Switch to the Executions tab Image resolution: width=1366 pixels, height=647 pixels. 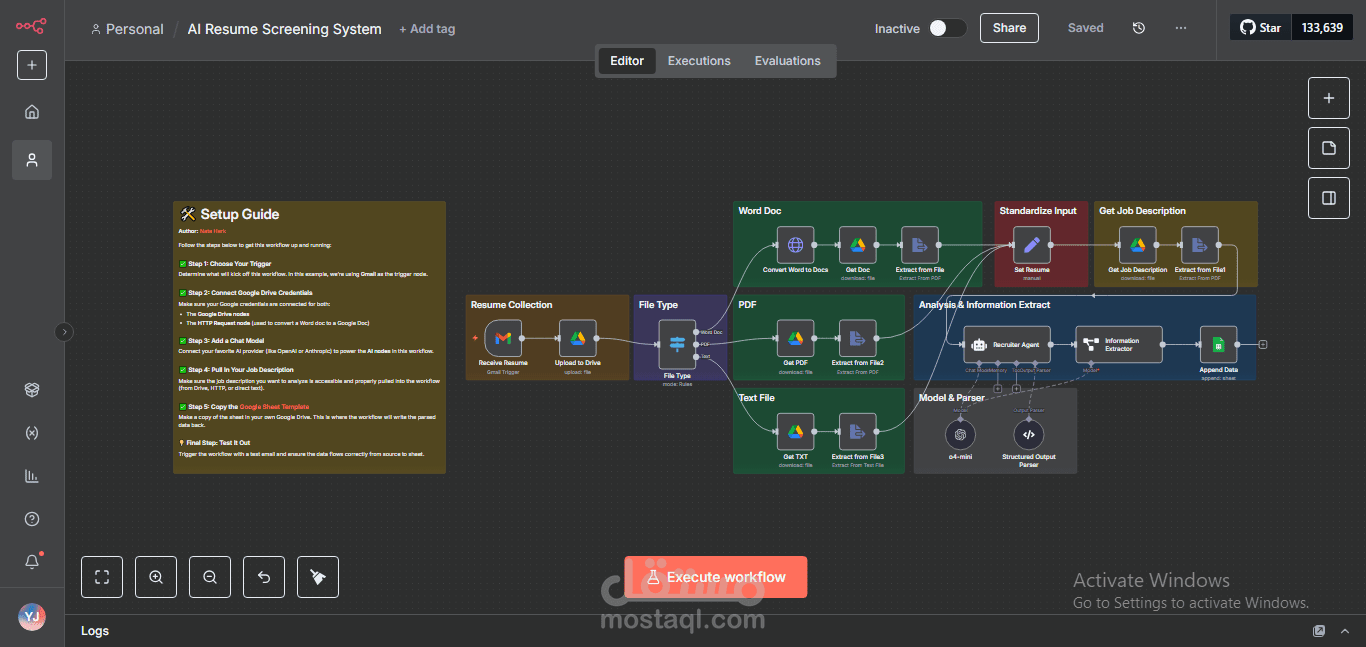coord(699,61)
